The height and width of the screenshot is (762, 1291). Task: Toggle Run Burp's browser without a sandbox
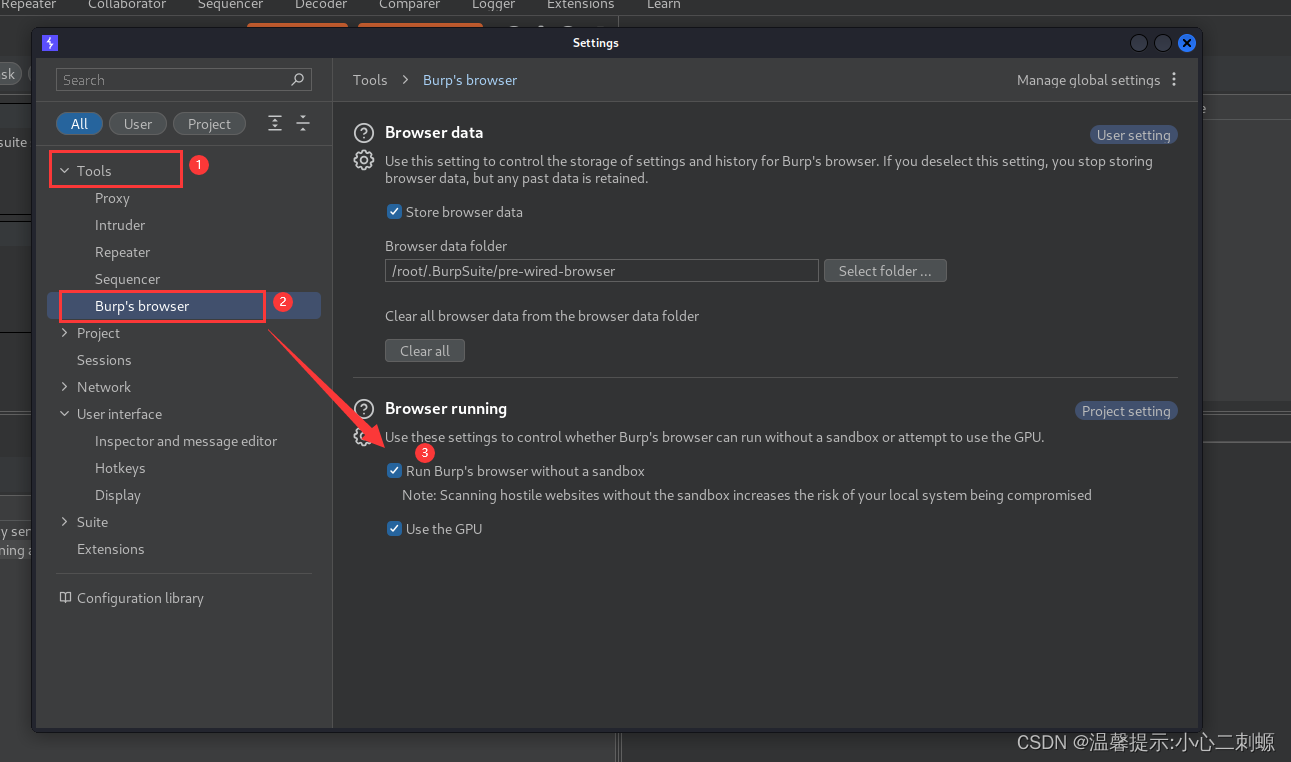[394, 471]
